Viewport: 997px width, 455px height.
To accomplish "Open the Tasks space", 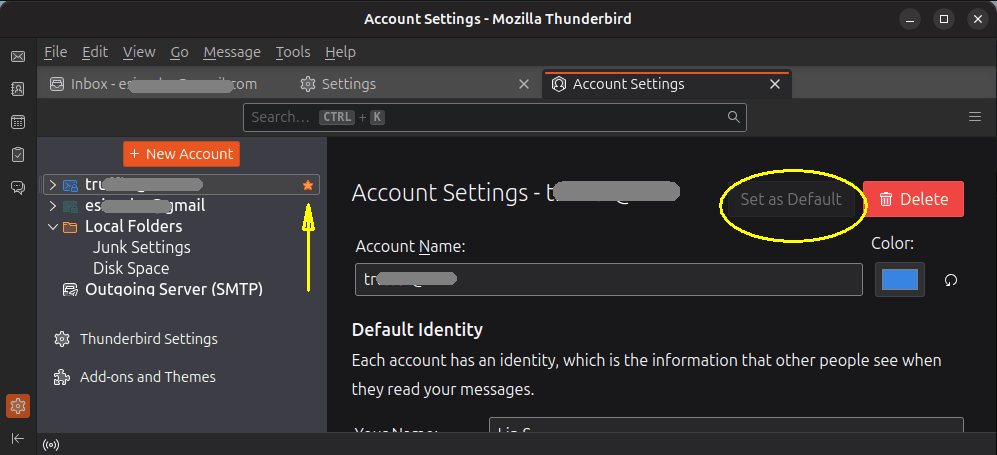I will 18,154.
